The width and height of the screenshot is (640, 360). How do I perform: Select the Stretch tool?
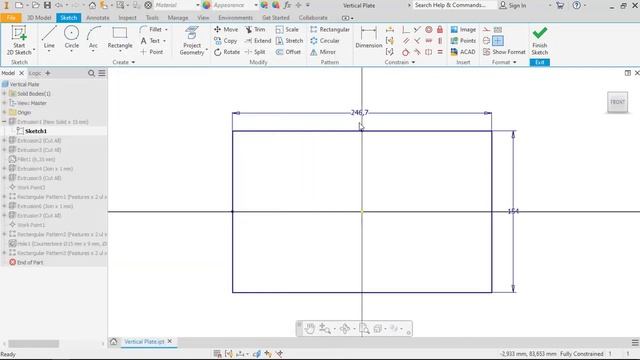[289, 41]
